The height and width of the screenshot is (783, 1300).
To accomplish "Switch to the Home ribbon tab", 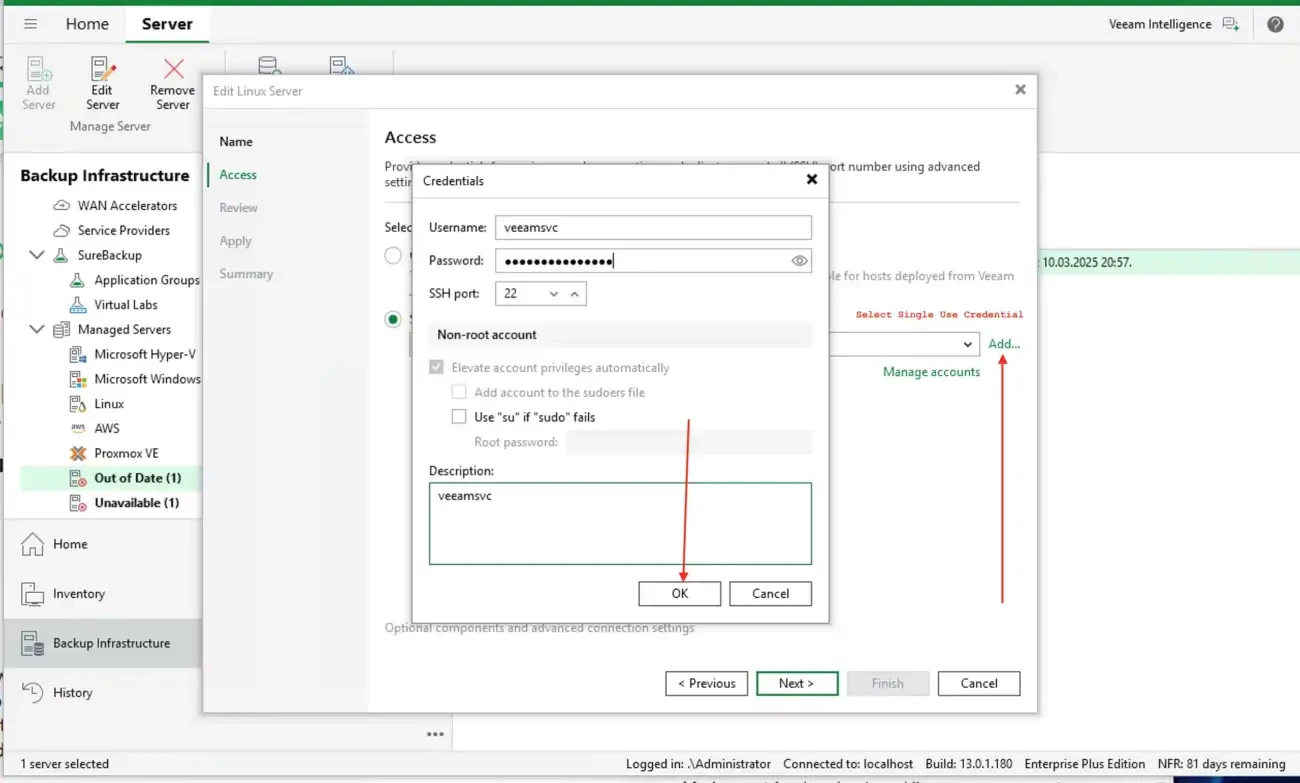I will 87,24.
